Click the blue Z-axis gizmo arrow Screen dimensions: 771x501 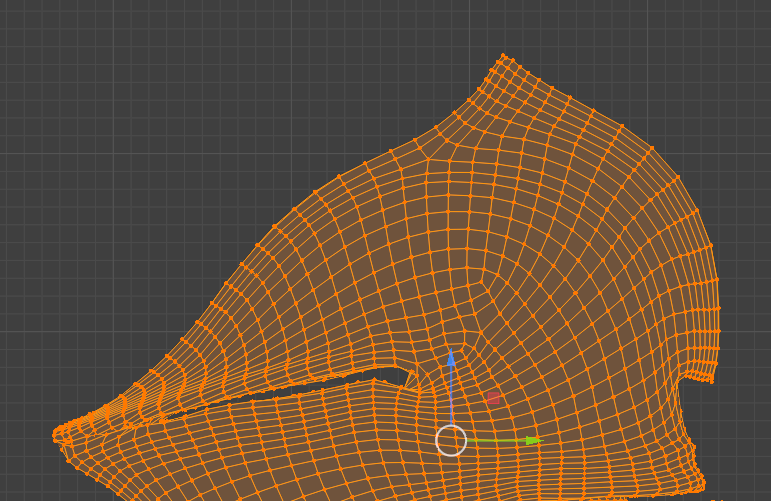451,357
